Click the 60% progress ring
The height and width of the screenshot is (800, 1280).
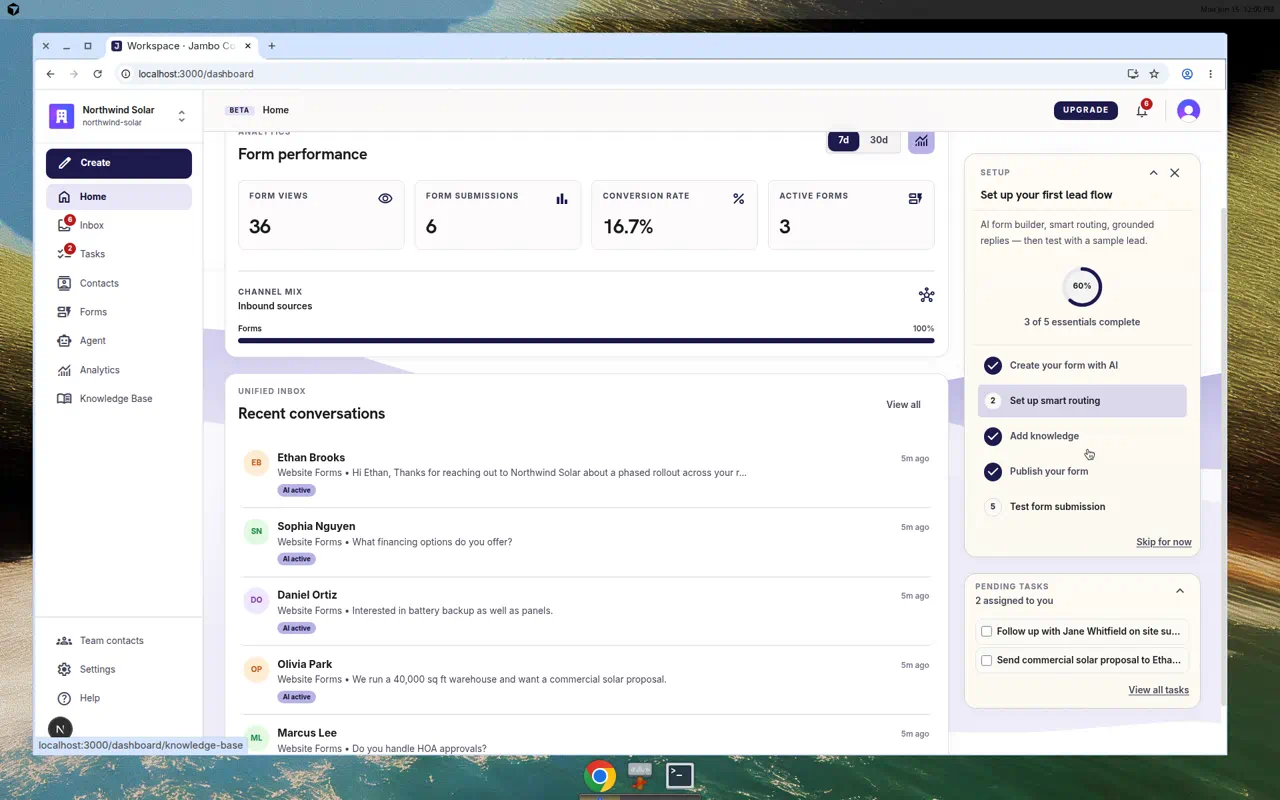(x=1082, y=286)
